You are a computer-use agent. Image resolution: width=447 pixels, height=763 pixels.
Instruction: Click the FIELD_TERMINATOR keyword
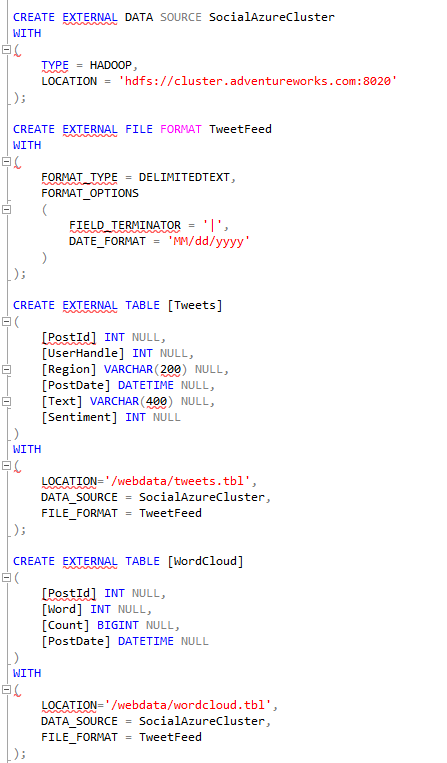coord(125,225)
